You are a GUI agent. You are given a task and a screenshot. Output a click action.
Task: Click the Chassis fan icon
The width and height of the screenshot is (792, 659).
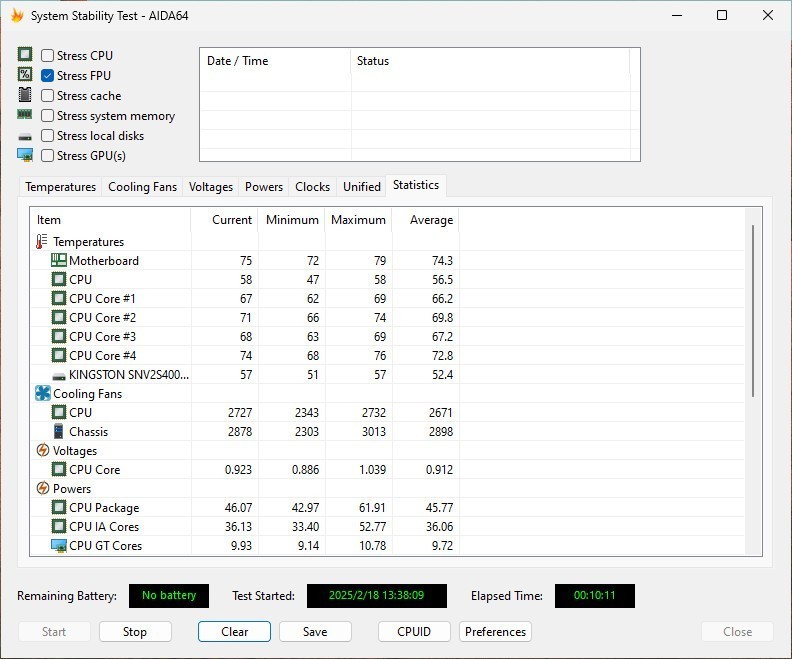coord(59,432)
